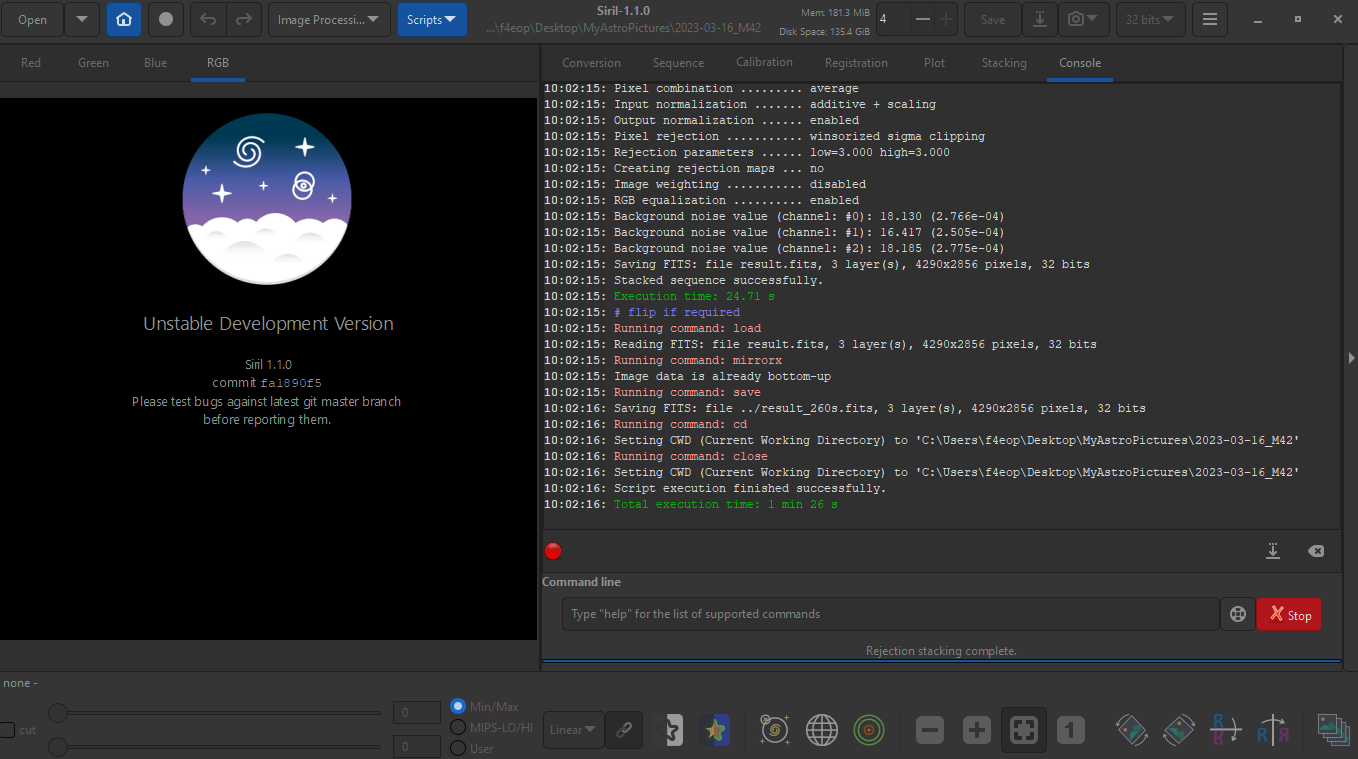Click the photometry star icon
Image resolution: width=1358 pixels, height=759 pixels.
[714, 730]
